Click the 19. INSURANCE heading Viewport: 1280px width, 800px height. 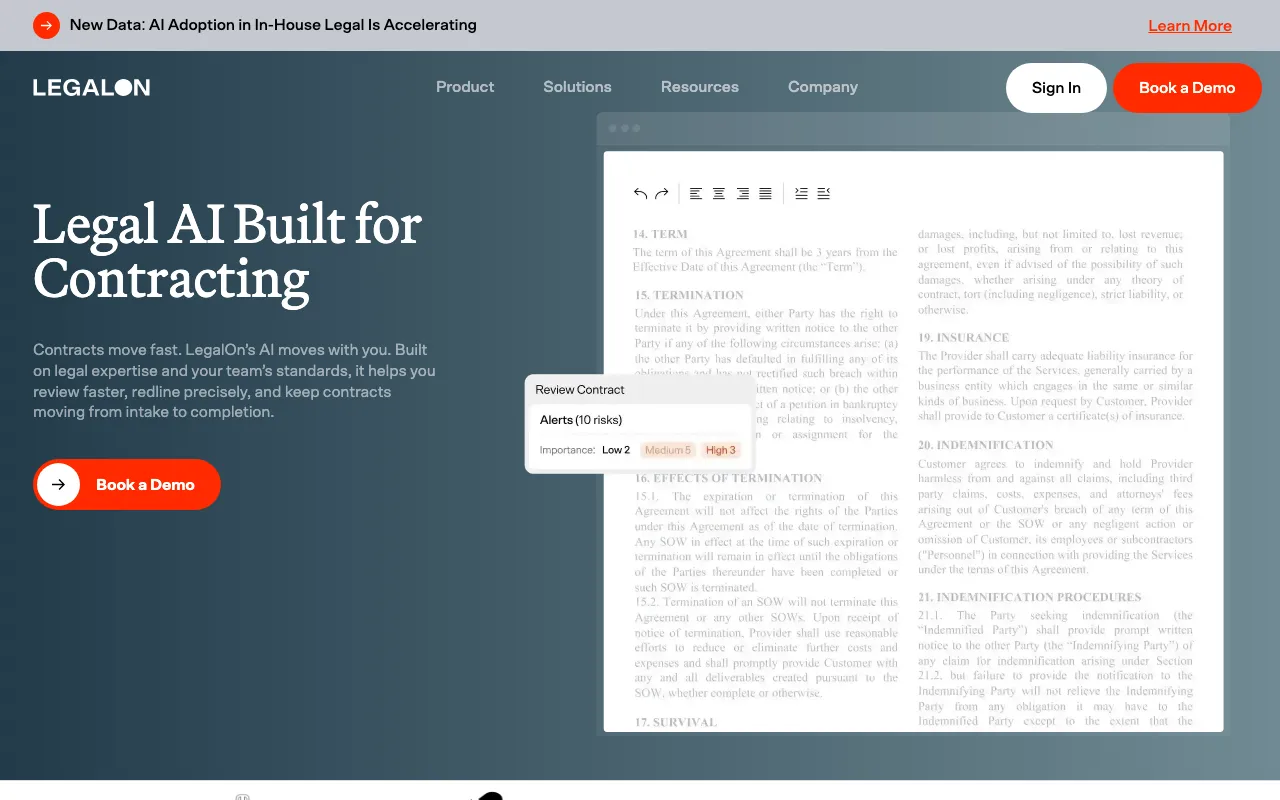coord(964,337)
